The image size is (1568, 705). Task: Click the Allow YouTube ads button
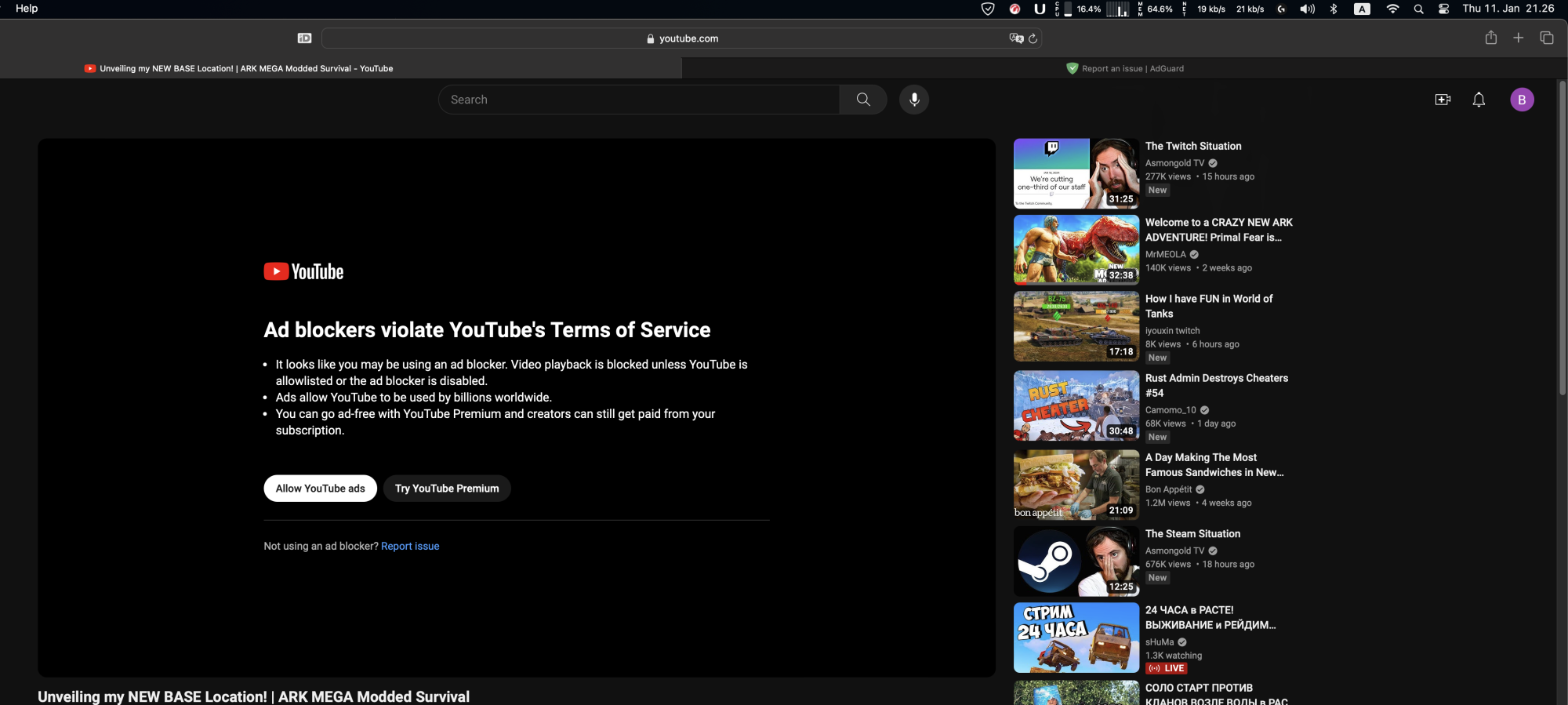coord(320,489)
